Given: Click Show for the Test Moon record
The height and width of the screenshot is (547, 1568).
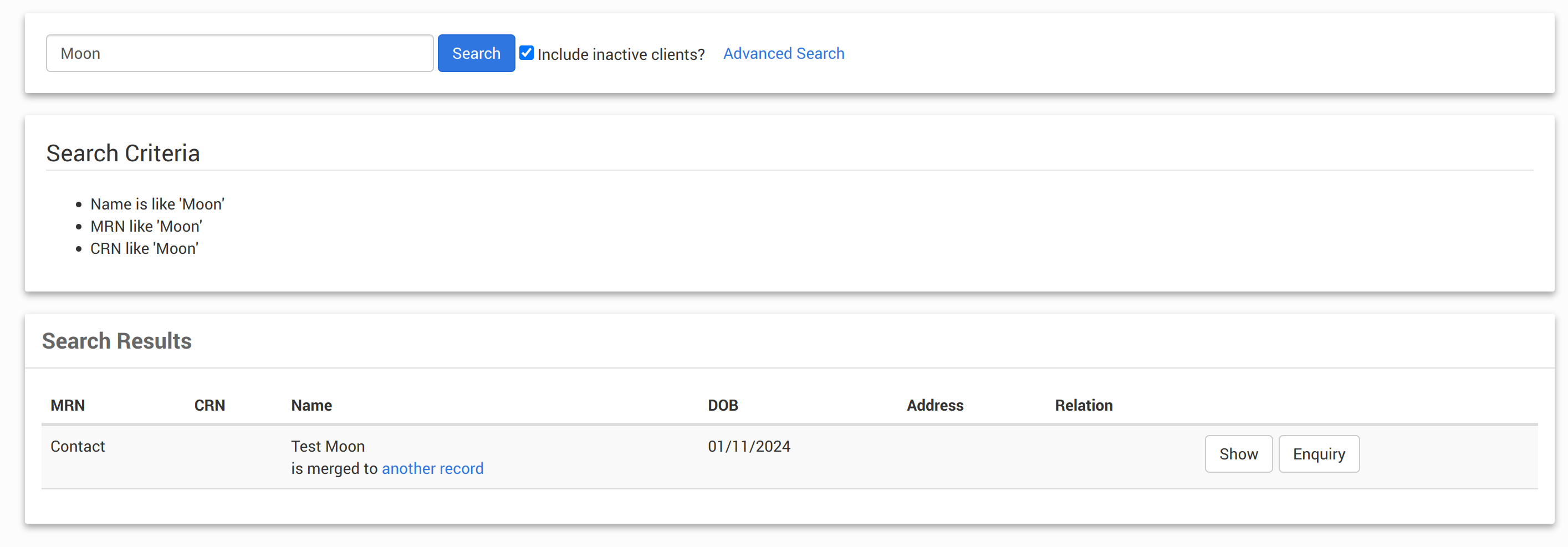Looking at the screenshot, I should coord(1238,454).
